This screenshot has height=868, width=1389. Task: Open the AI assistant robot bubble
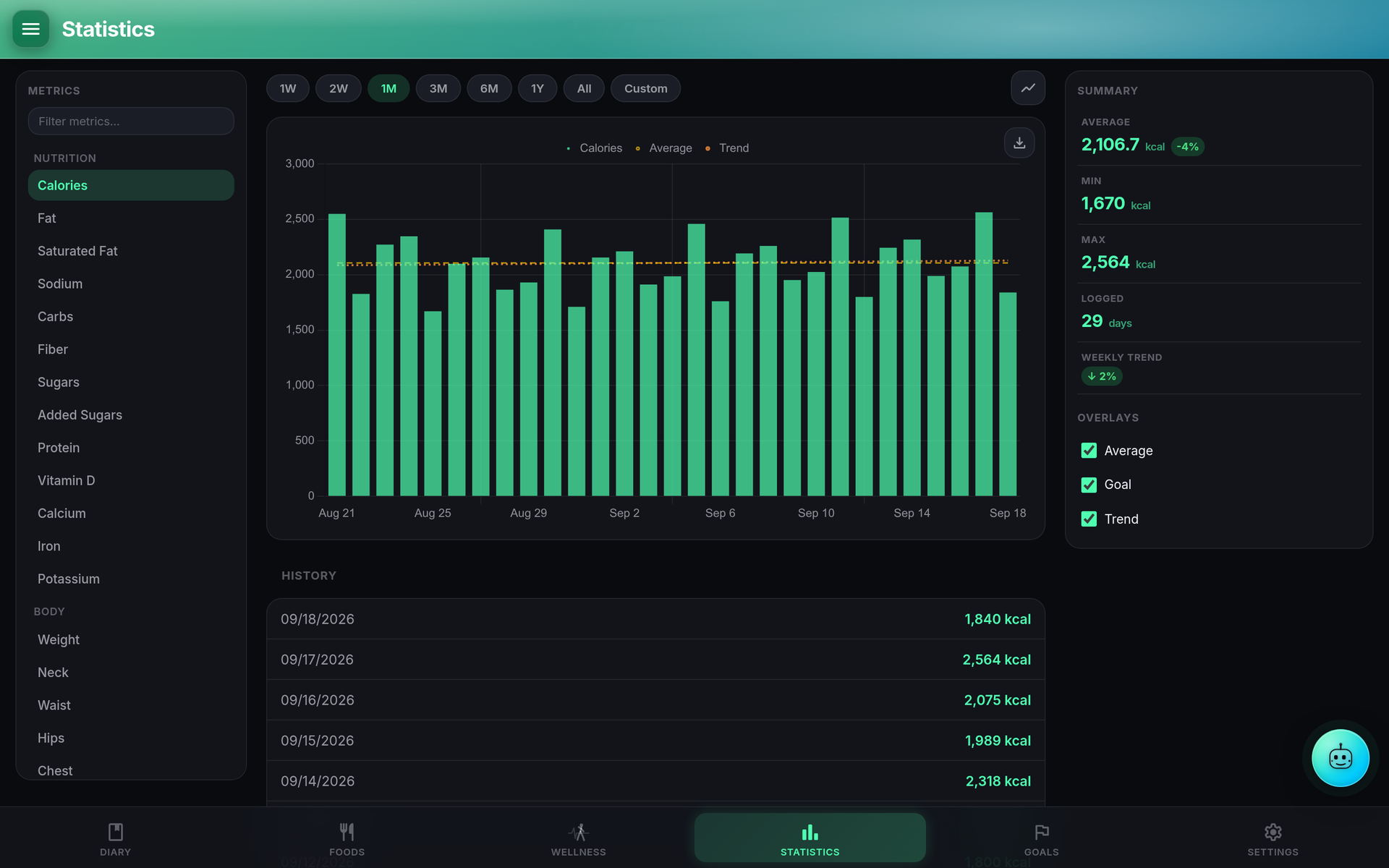pos(1340,757)
